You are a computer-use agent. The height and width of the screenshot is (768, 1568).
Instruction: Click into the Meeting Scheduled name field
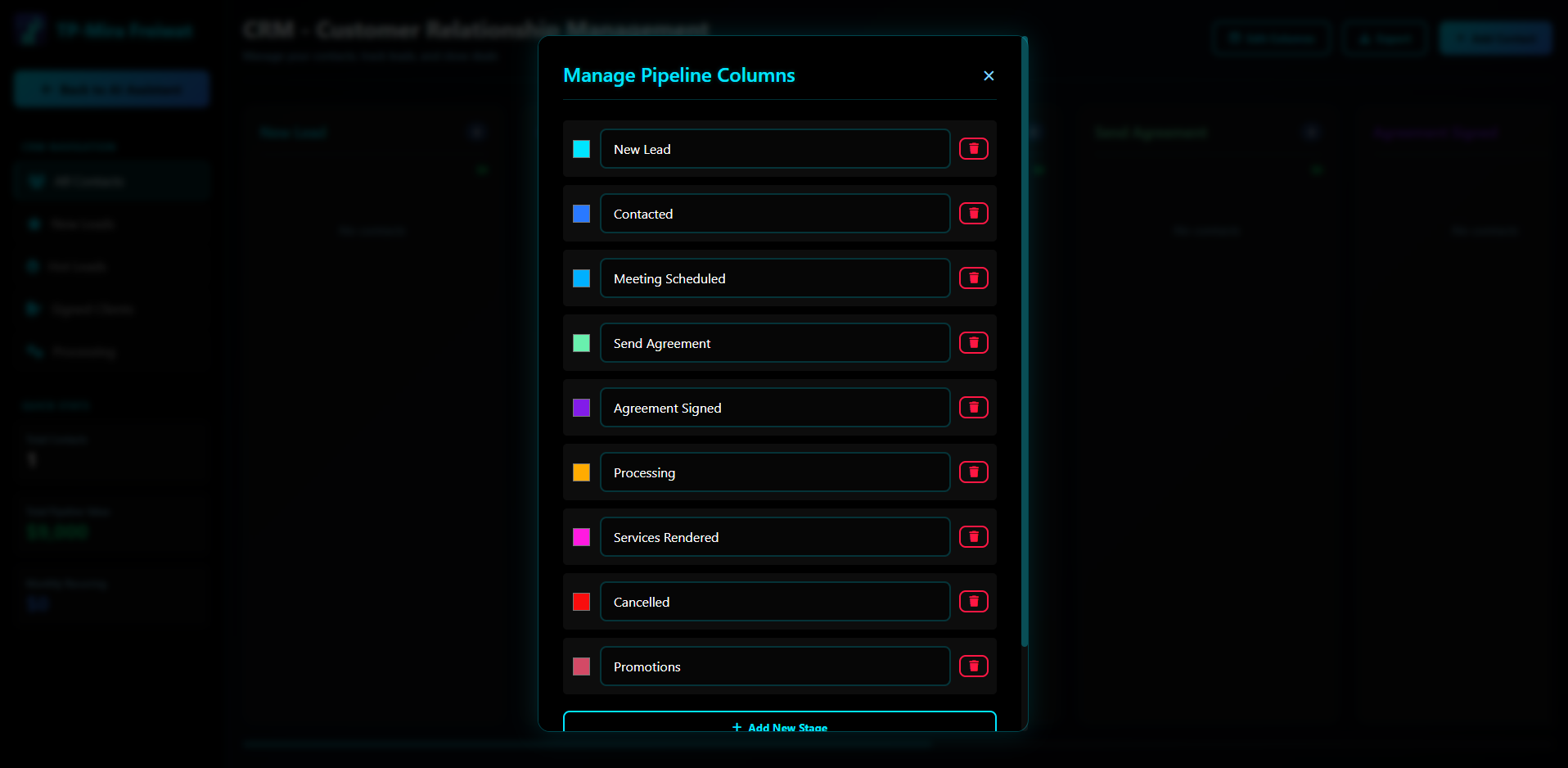(774, 278)
